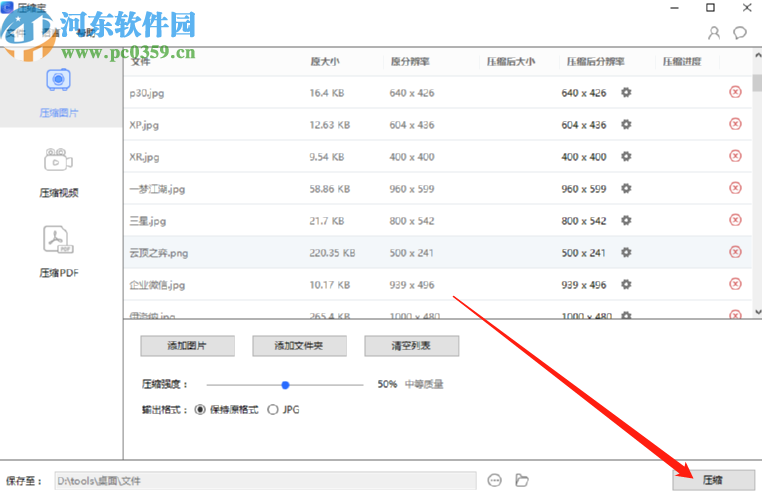This screenshot has height=500, width=762.
Task: Select 保持原格式 output format option
Action: (x=226, y=410)
